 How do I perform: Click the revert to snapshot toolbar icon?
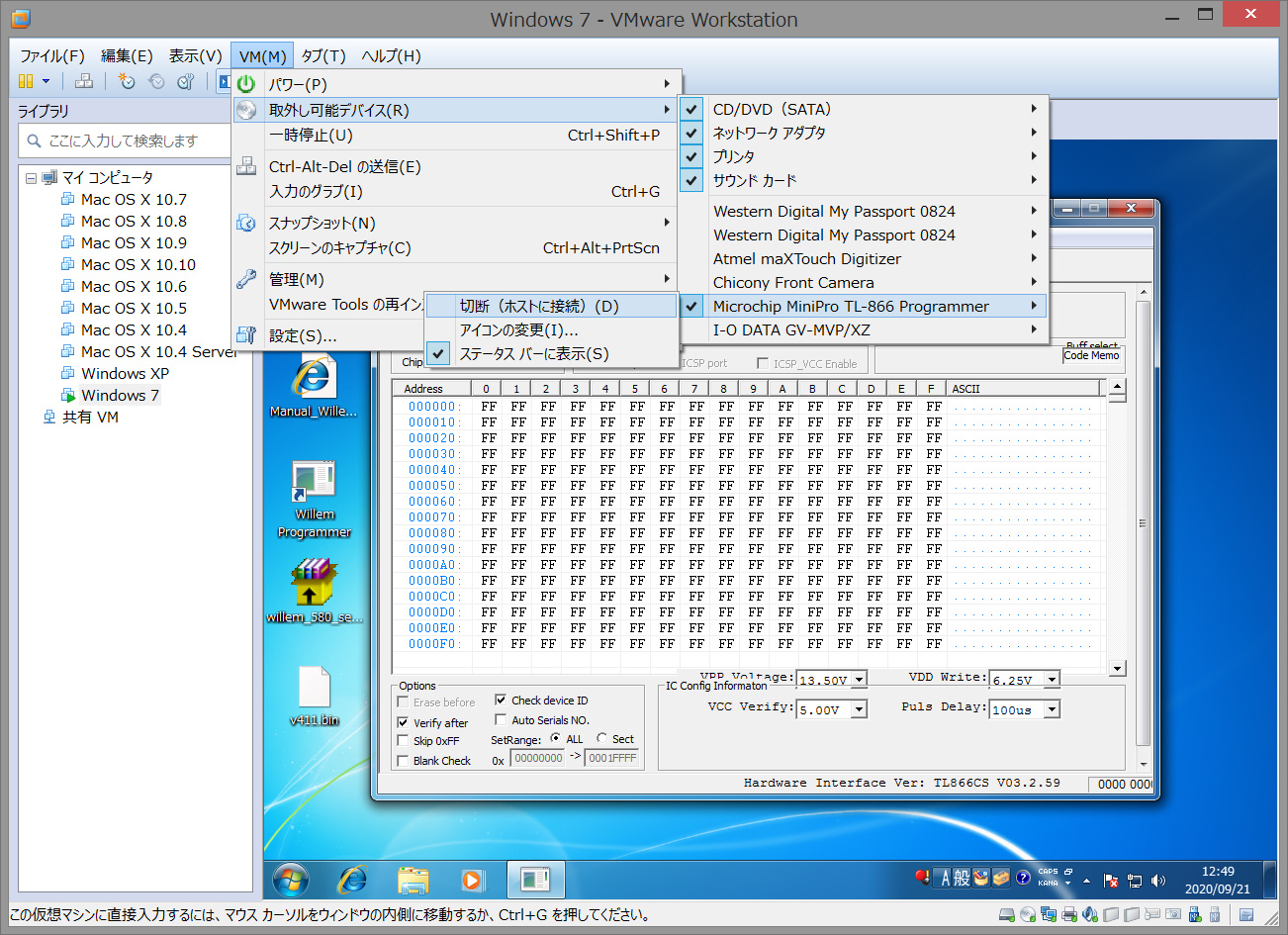click(155, 81)
